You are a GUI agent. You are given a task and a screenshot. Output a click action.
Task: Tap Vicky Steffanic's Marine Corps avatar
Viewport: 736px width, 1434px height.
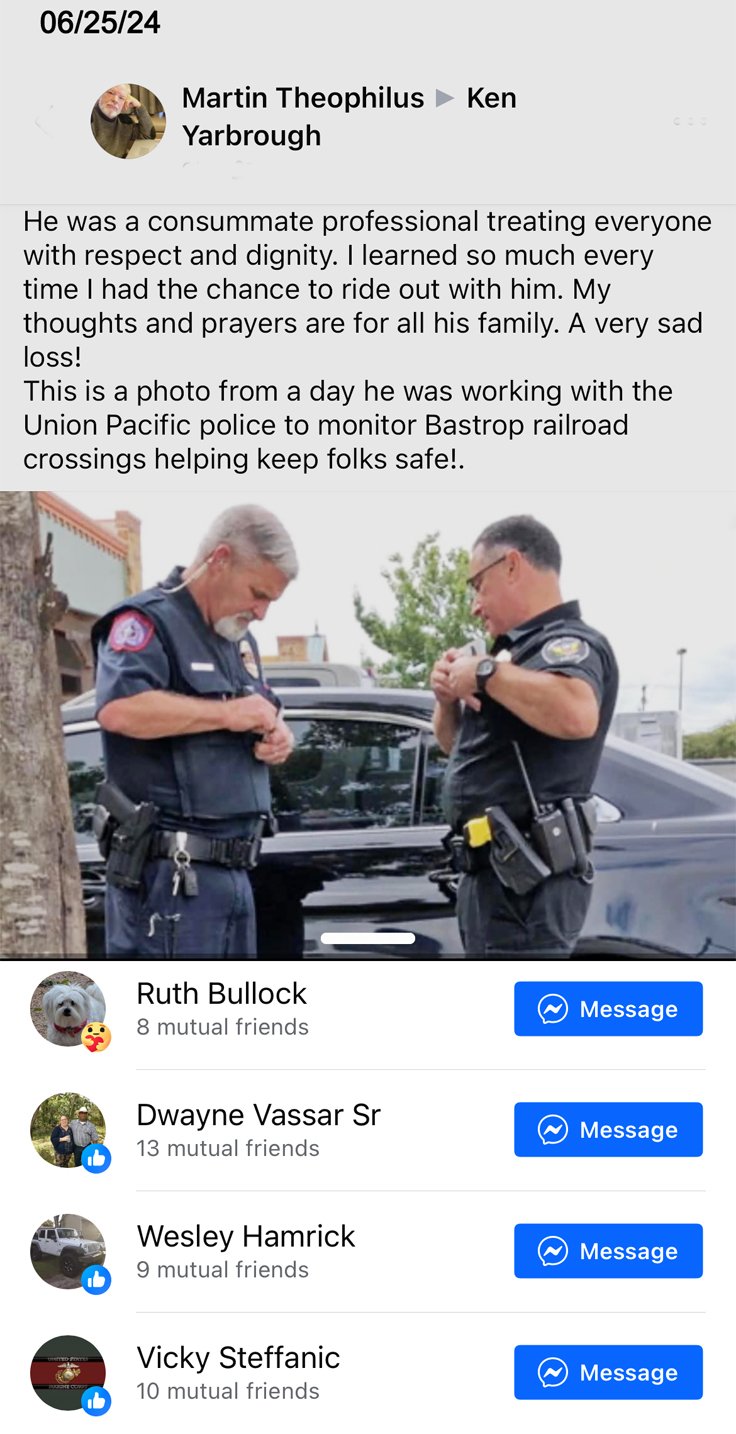(x=67, y=1372)
